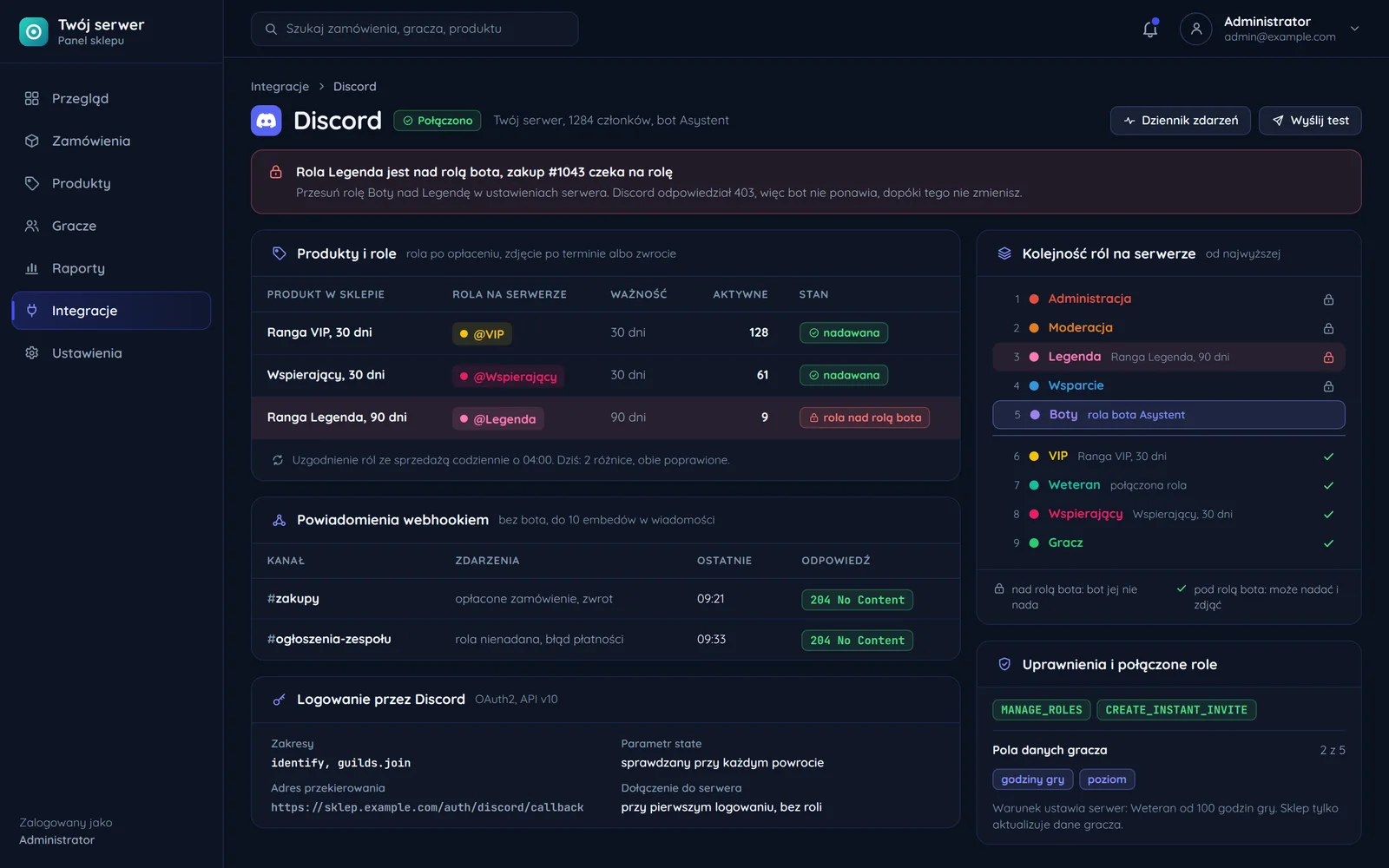Select Integracje in the sidebar
The height and width of the screenshot is (868, 1389).
point(111,311)
